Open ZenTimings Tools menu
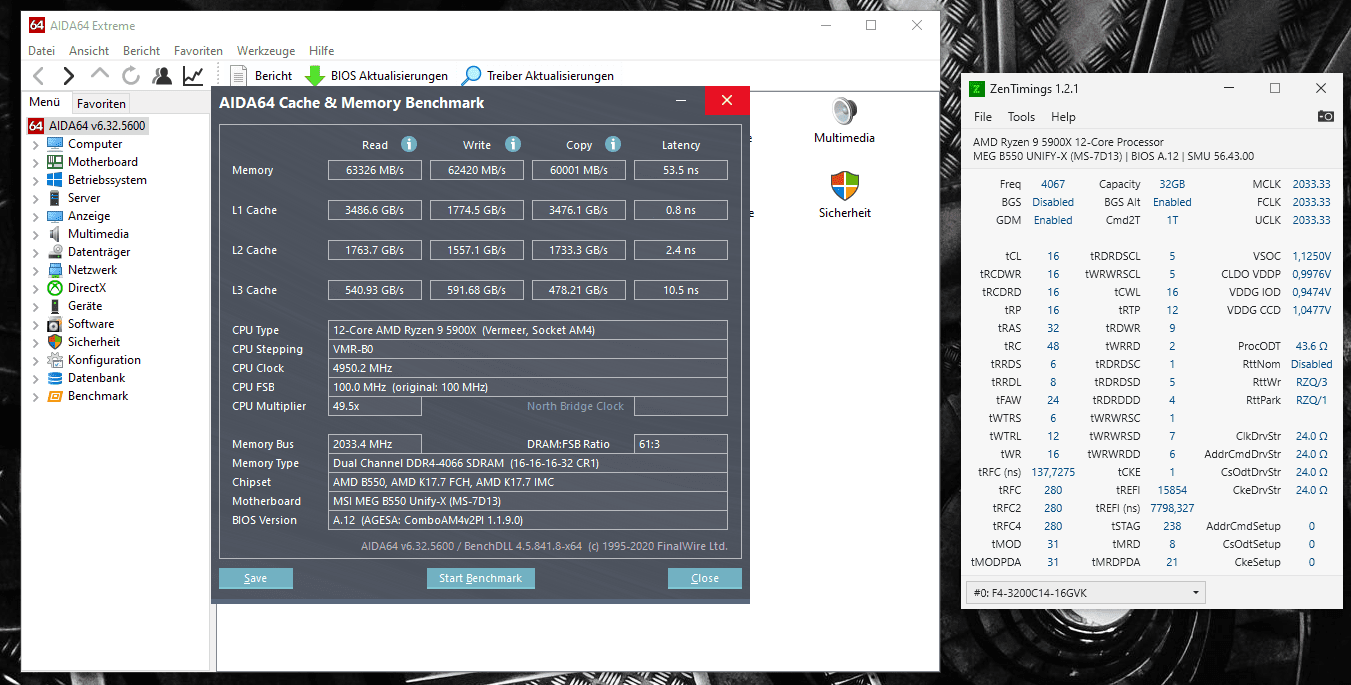 pos(1021,117)
